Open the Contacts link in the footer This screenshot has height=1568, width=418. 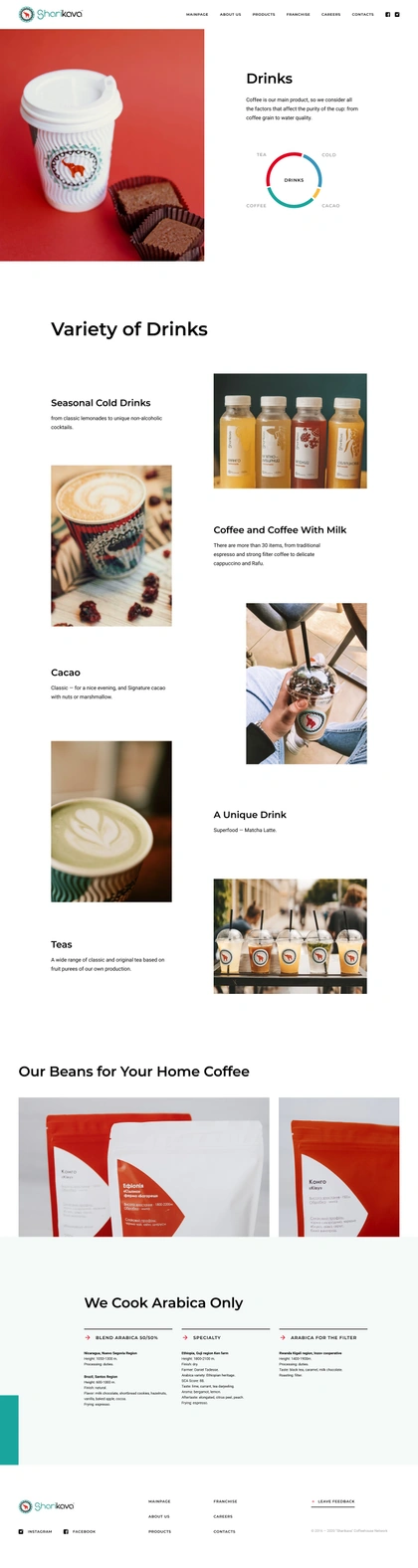(224, 1531)
